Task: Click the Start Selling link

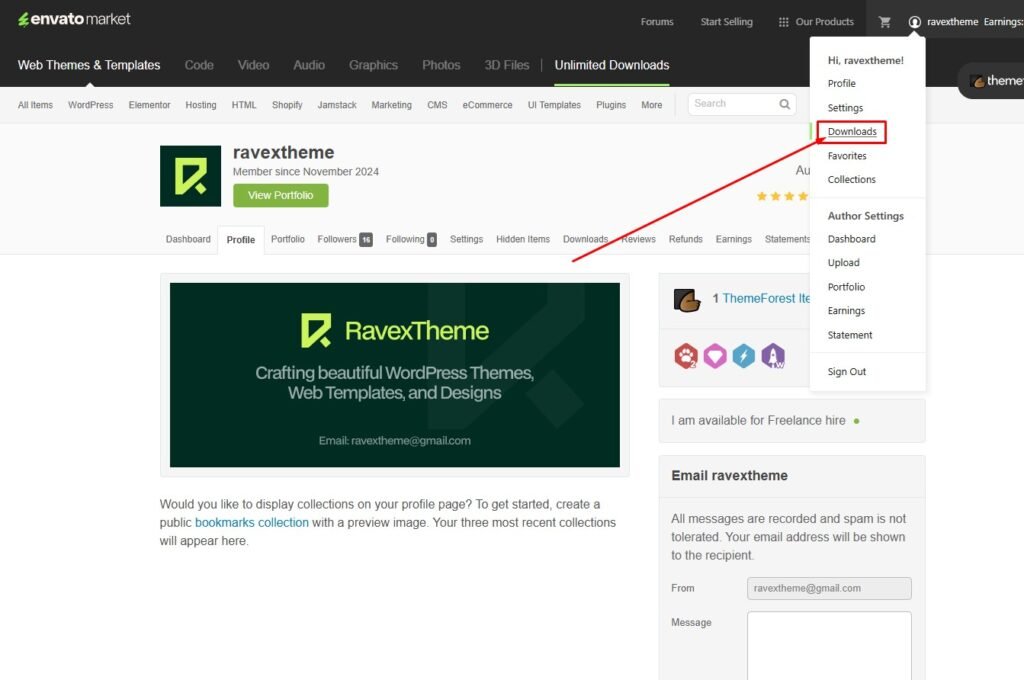Action: tap(726, 22)
